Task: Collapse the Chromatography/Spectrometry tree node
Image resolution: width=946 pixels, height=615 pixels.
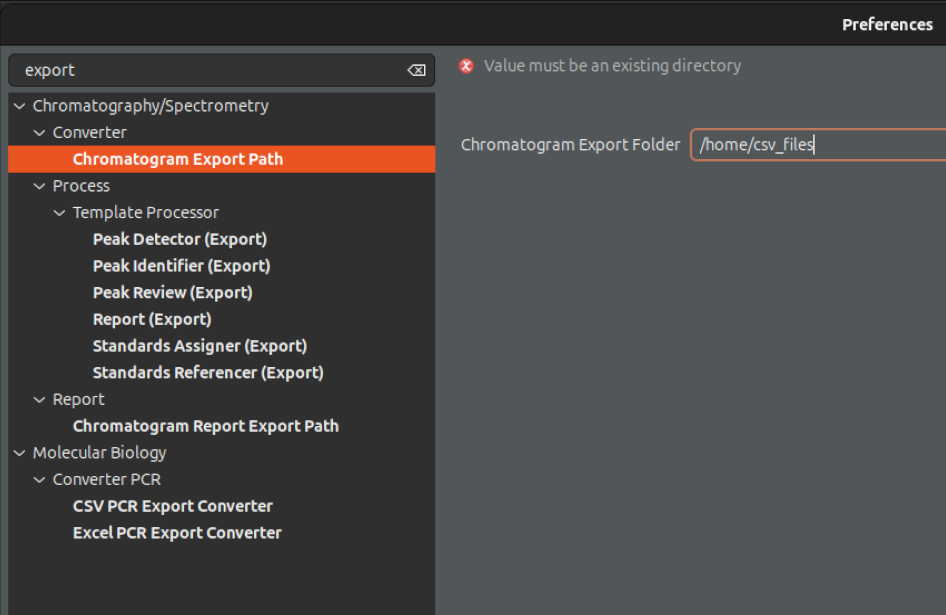Action: (x=20, y=106)
